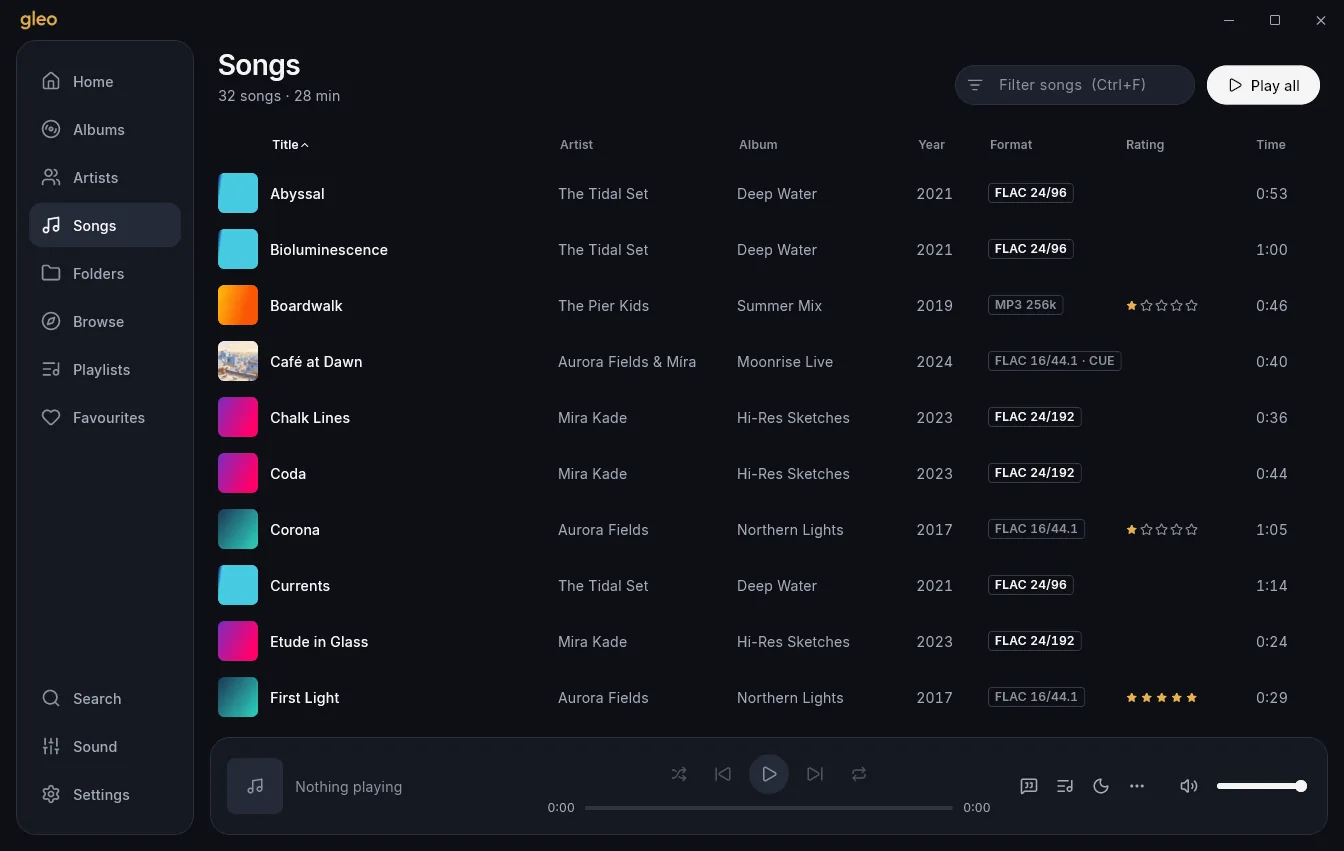Sort songs by Time column header
The height and width of the screenshot is (851, 1344).
click(1271, 145)
